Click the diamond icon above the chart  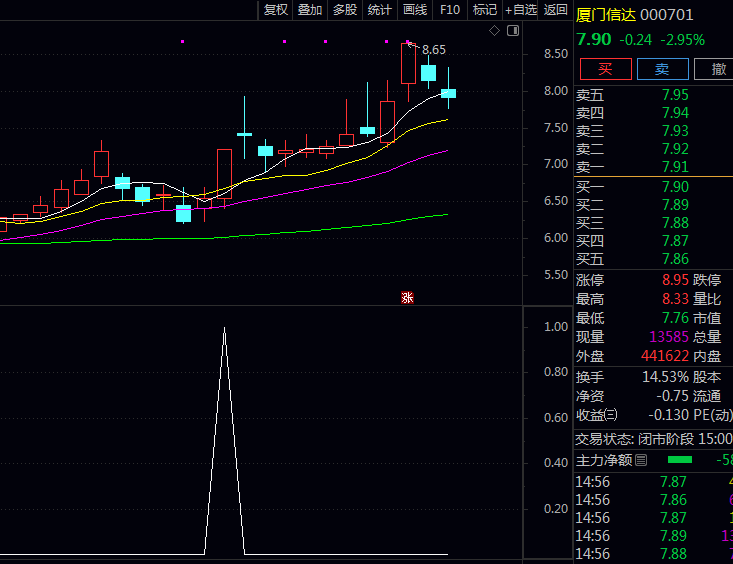coord(494,31)
